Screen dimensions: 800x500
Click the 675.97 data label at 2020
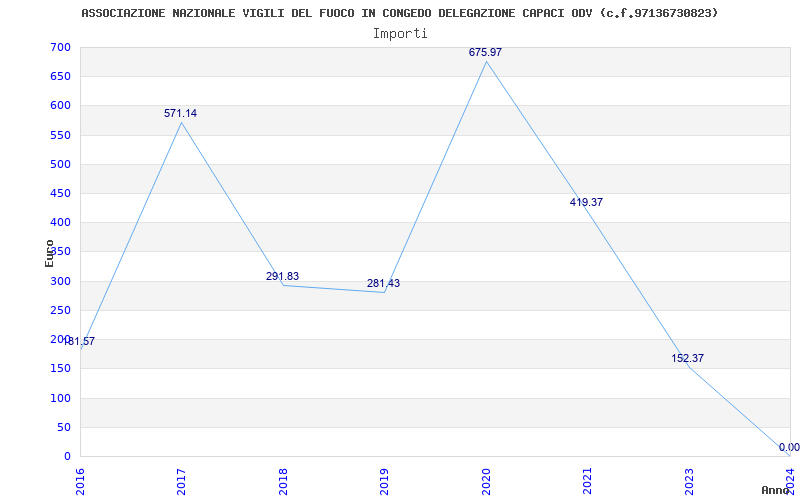485,52
